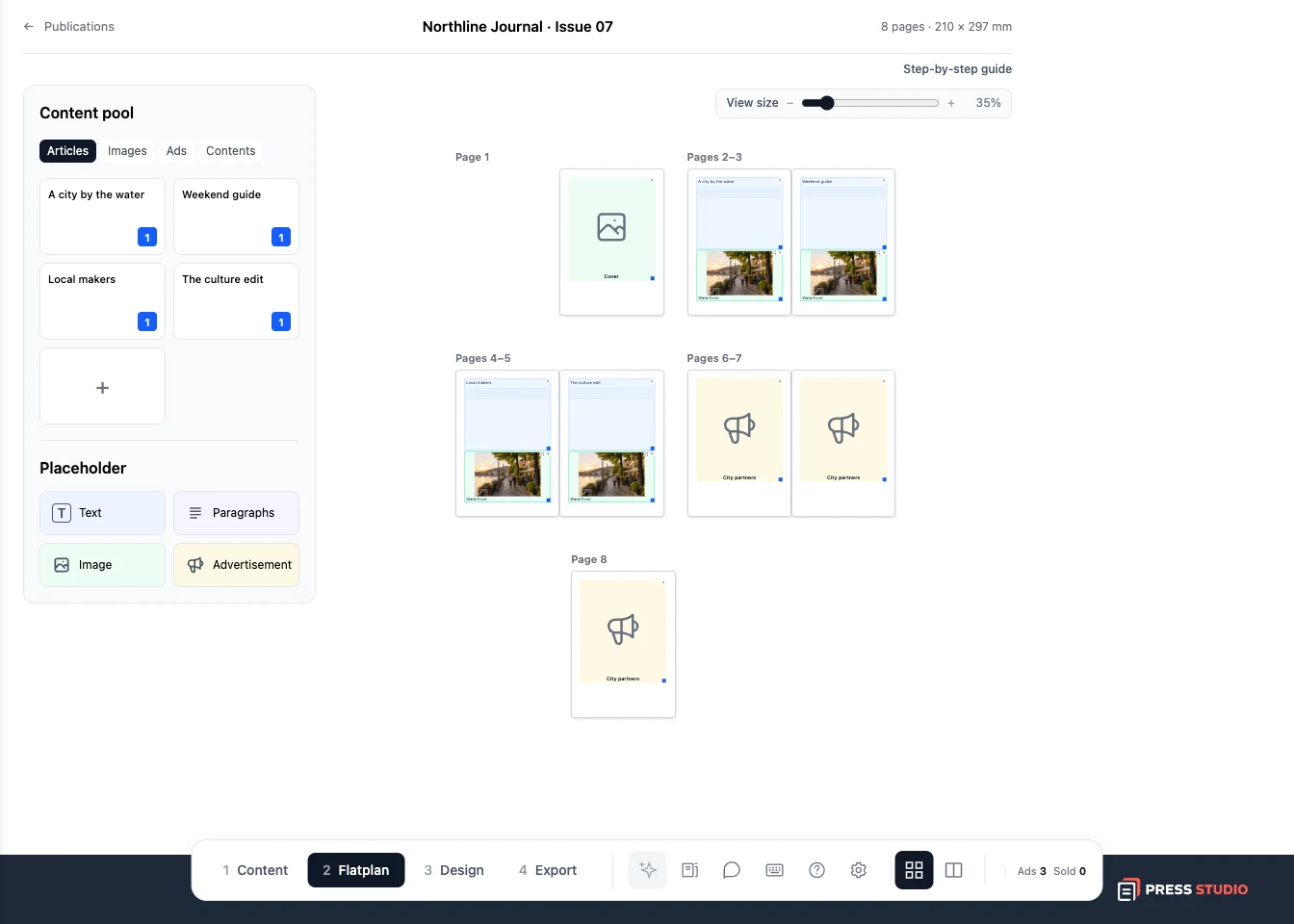Select the Advertisement placeholder

point(236,565)
